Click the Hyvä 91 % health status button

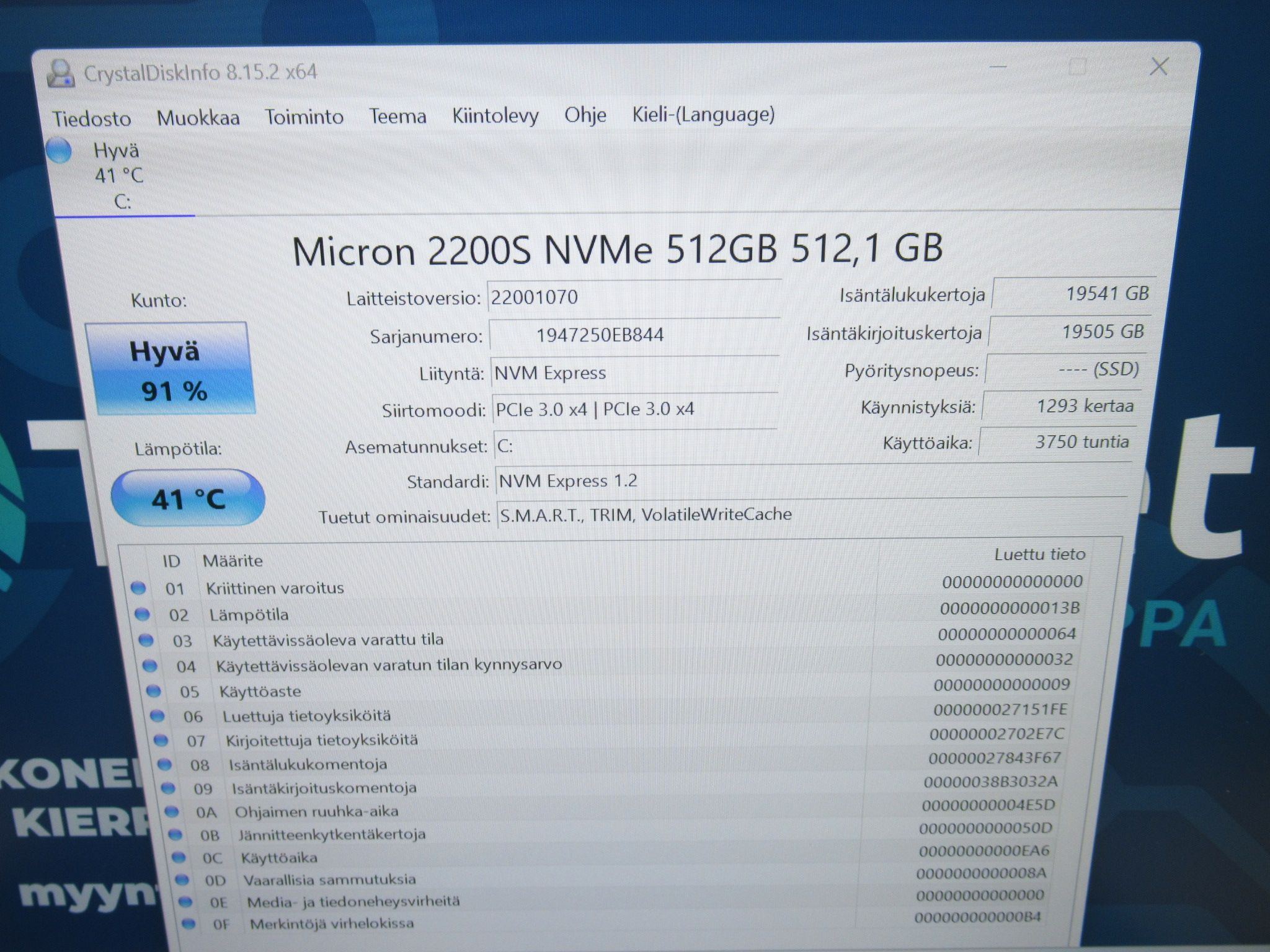pyautogui.click(x=169, y=369)
